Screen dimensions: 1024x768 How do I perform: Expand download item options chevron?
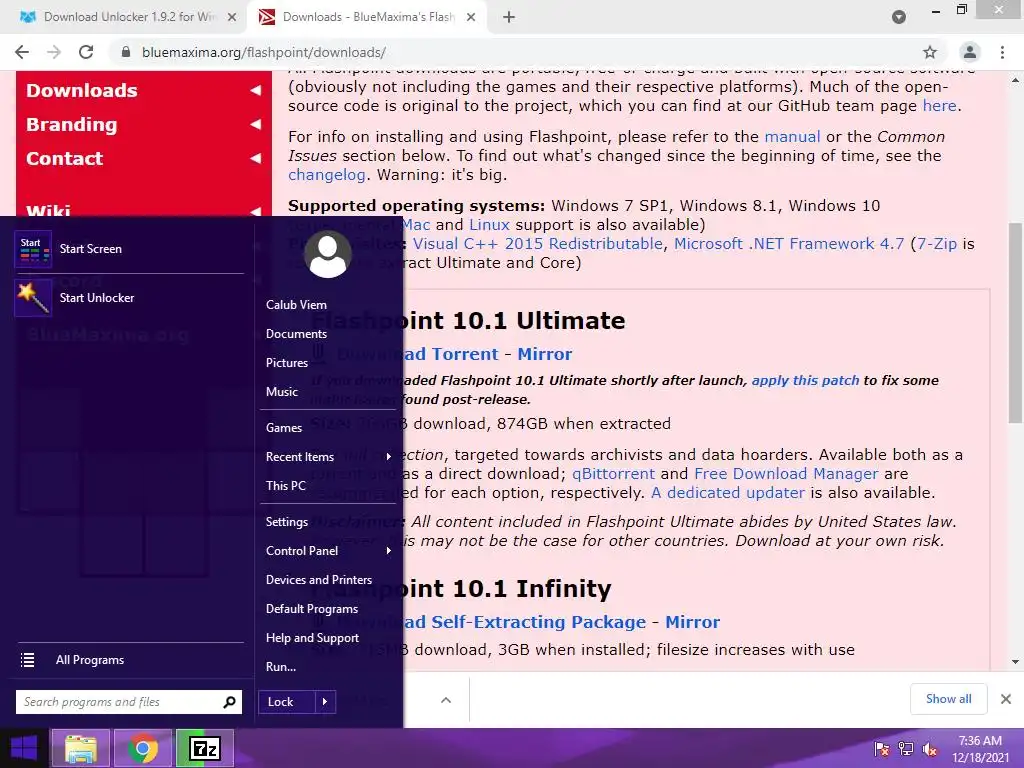[x=446, y=700]
